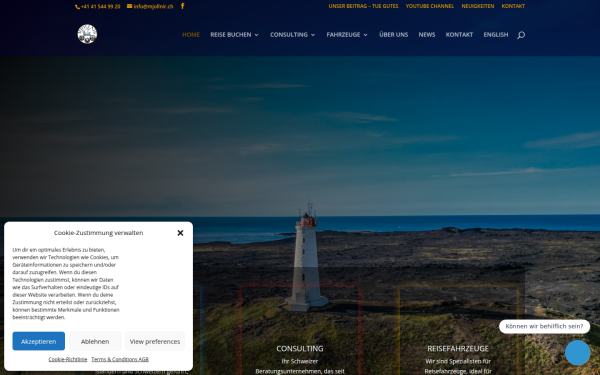
Task: Open the blue chat bubble widget
Action: click(x=577, y=352)
